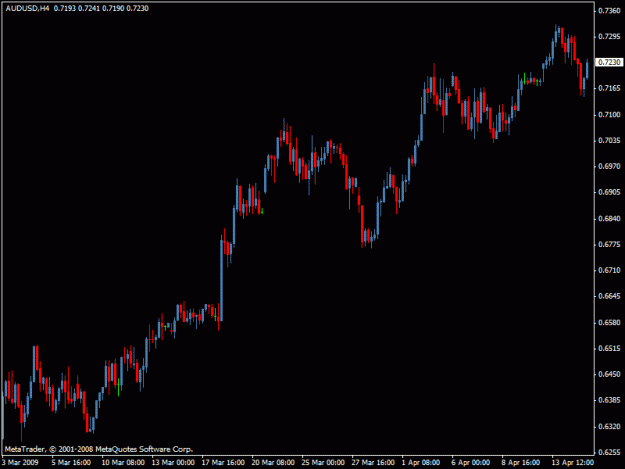Click the 8 Apr 16:00 time label
The height and width of the screenshot is (469, 625).
pyautogui.click(x=521, y=463)
